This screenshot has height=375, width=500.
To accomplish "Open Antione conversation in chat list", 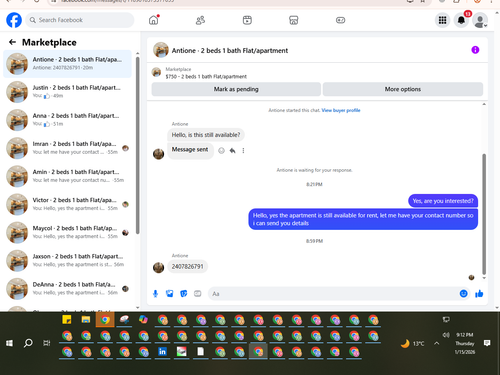I will [x=68, y=63].
